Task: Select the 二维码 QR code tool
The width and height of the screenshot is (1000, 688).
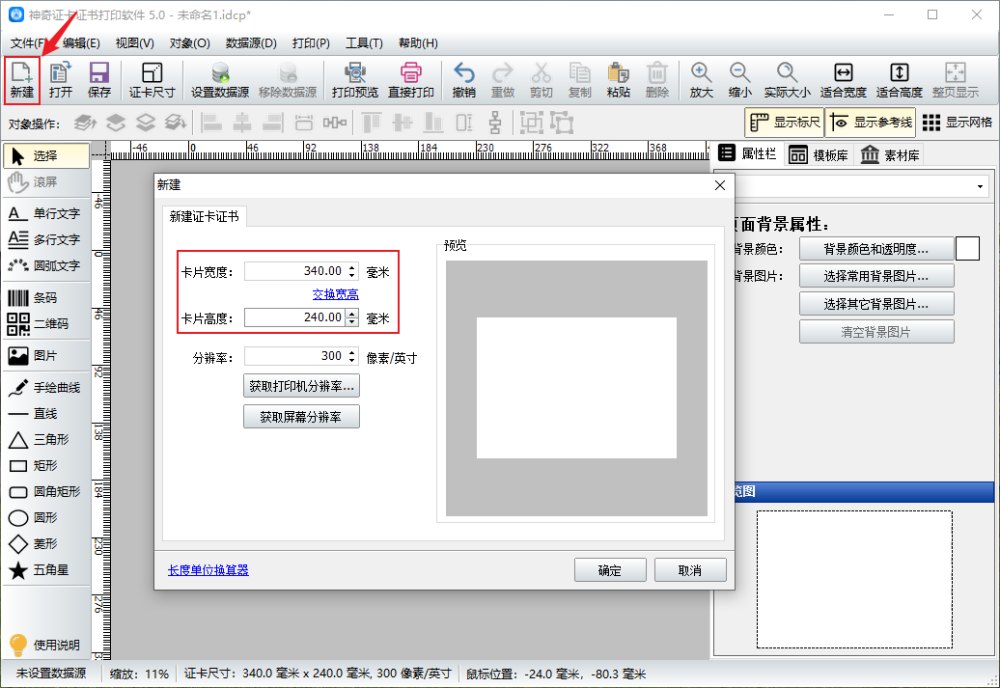Action: tap(45, 324)
